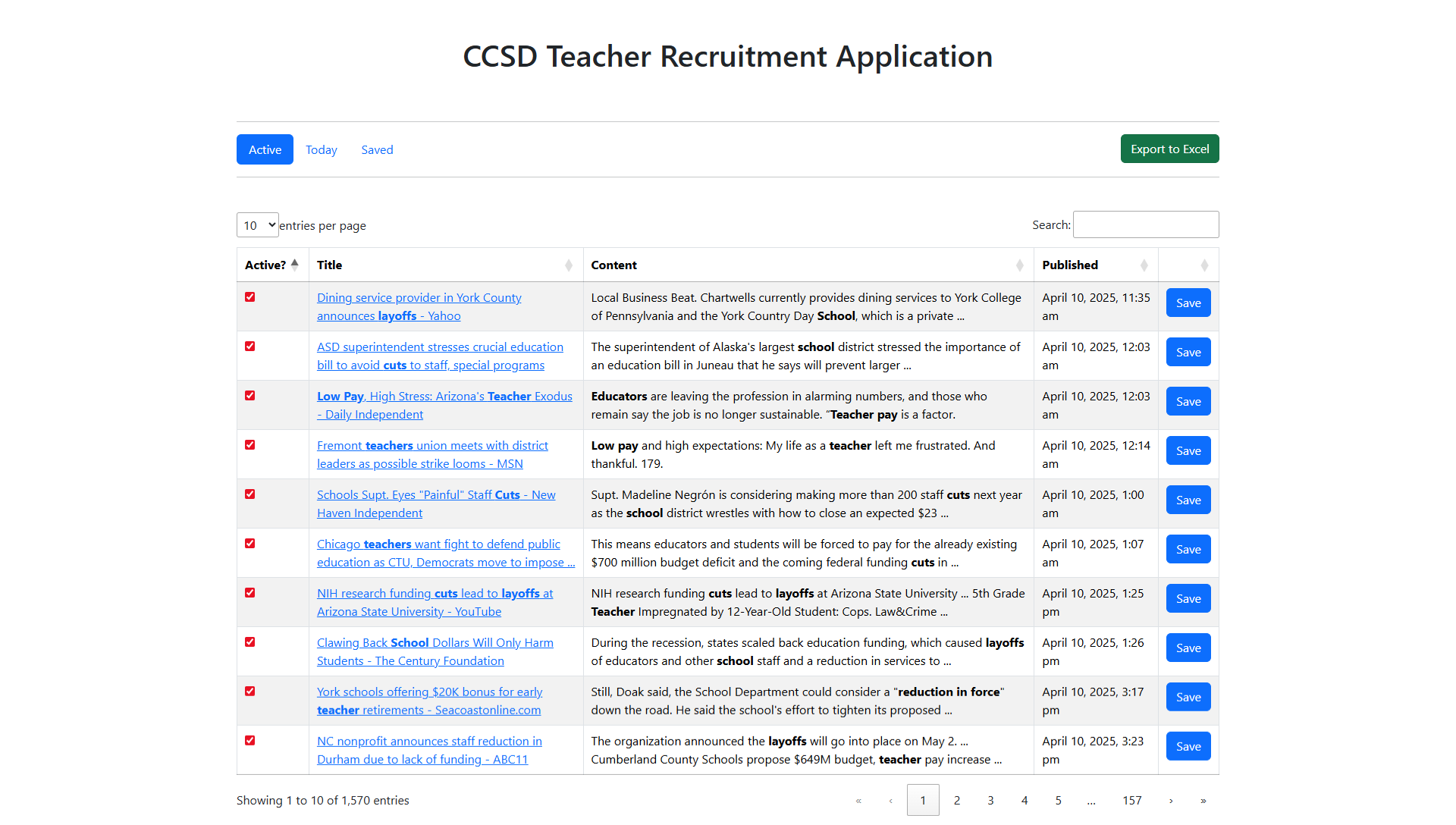Go to next page arrow
The width and height of the screenshot is (1456, 825).
(x=1171, y=801)
